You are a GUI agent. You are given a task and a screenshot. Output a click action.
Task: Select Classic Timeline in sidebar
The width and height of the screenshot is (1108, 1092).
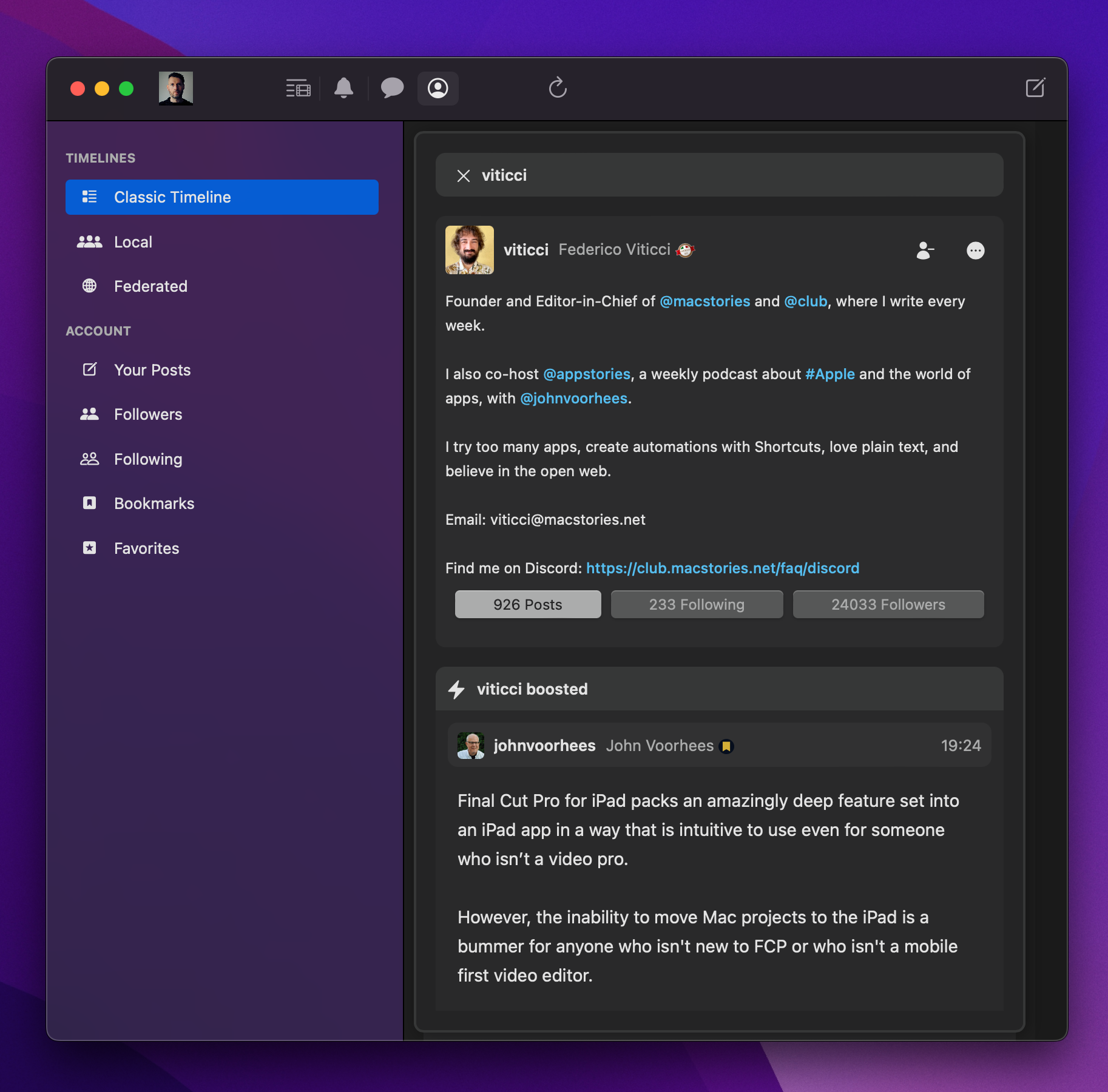point(222,197)
